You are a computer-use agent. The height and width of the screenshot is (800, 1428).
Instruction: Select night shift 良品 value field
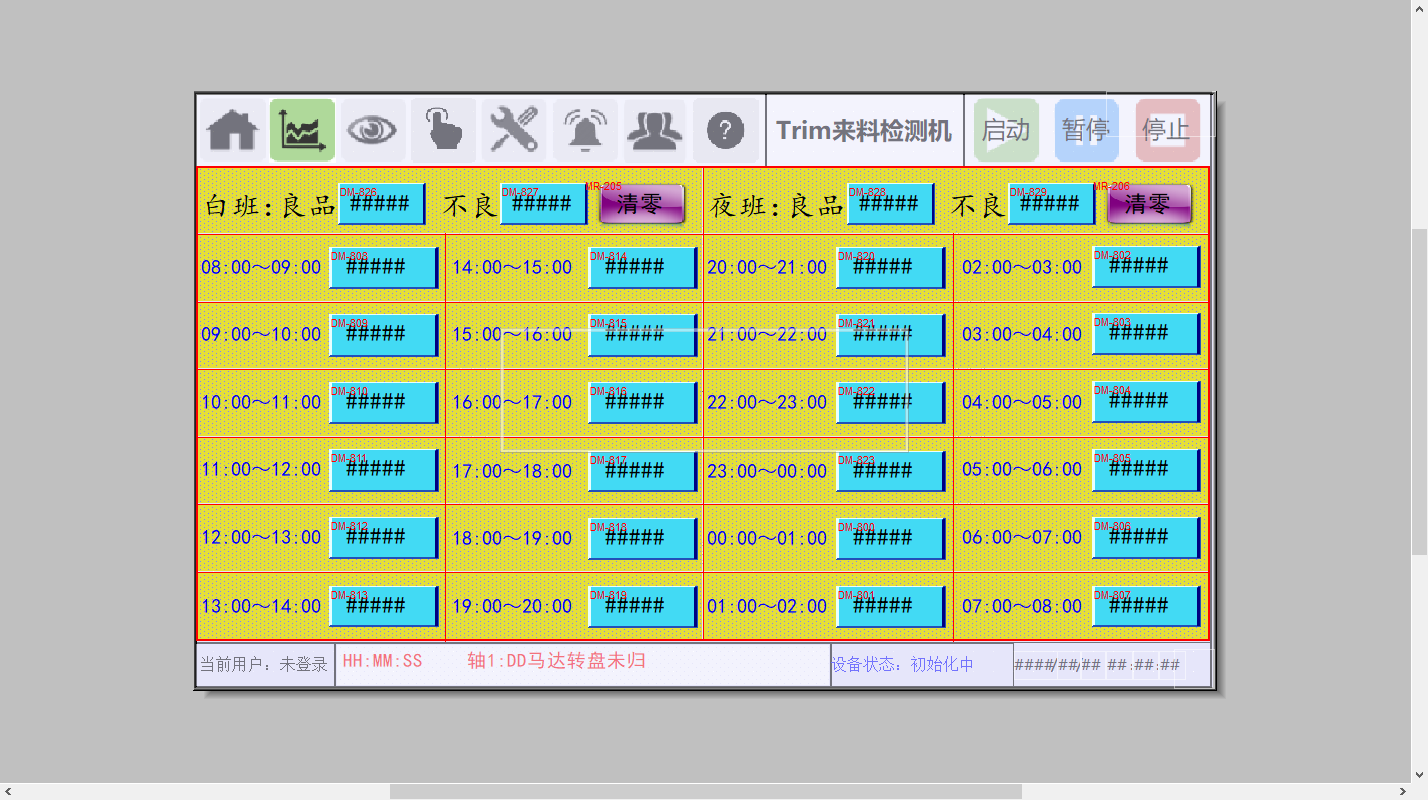tap(891, 204)
